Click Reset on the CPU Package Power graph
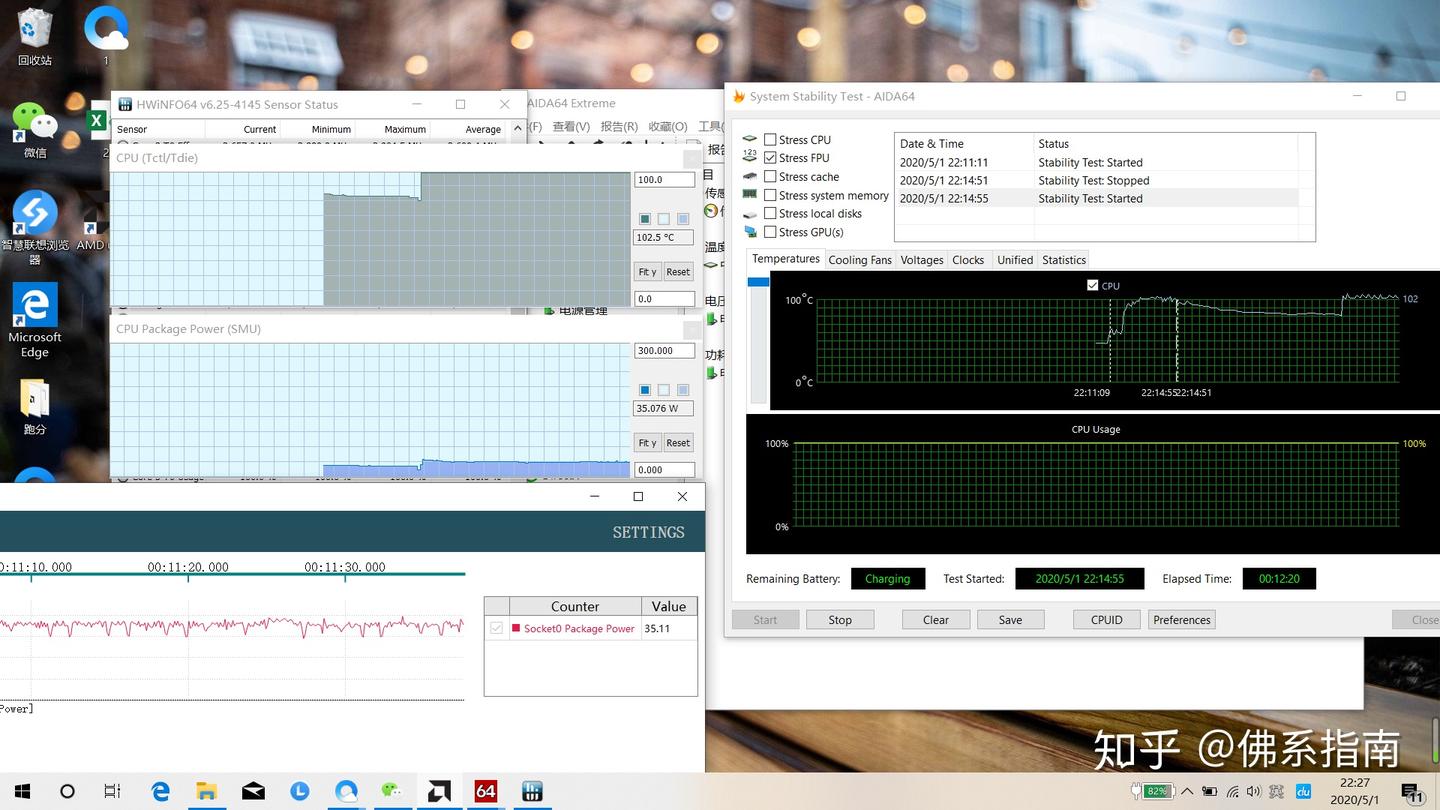Viewport: 1440px width, 810px height. pos(678,443)
